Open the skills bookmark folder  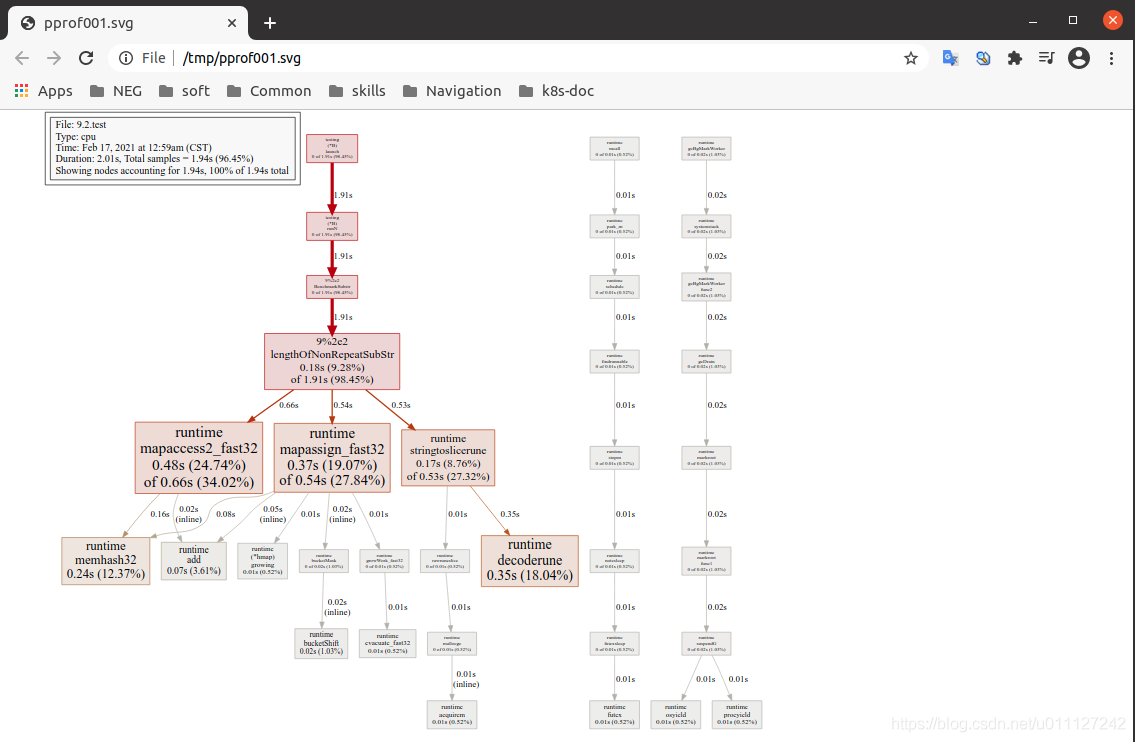point(357,90)
